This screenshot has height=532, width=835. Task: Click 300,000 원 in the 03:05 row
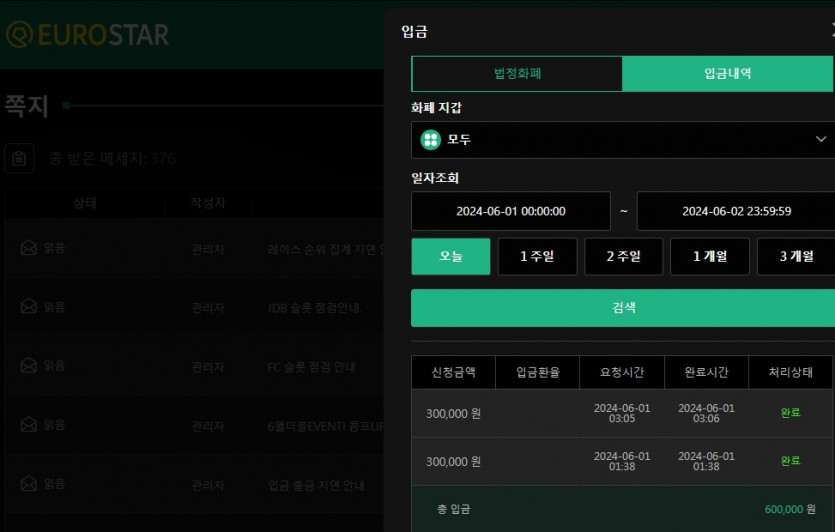click(x=453, y=414)
